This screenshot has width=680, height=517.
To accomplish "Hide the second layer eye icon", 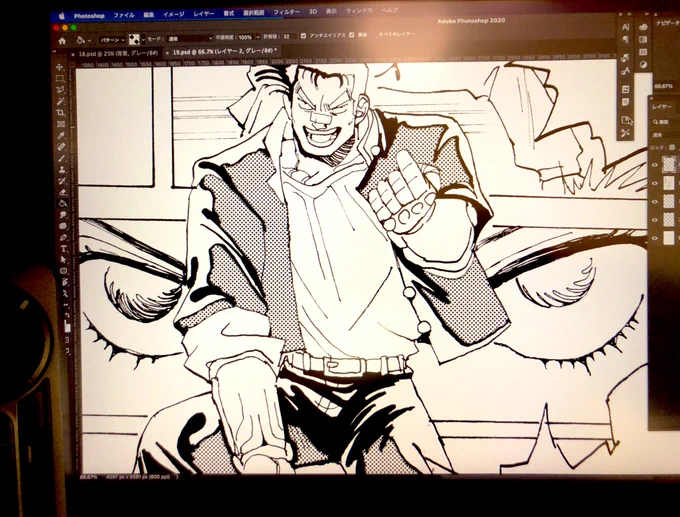I will [x=655, y=183].
